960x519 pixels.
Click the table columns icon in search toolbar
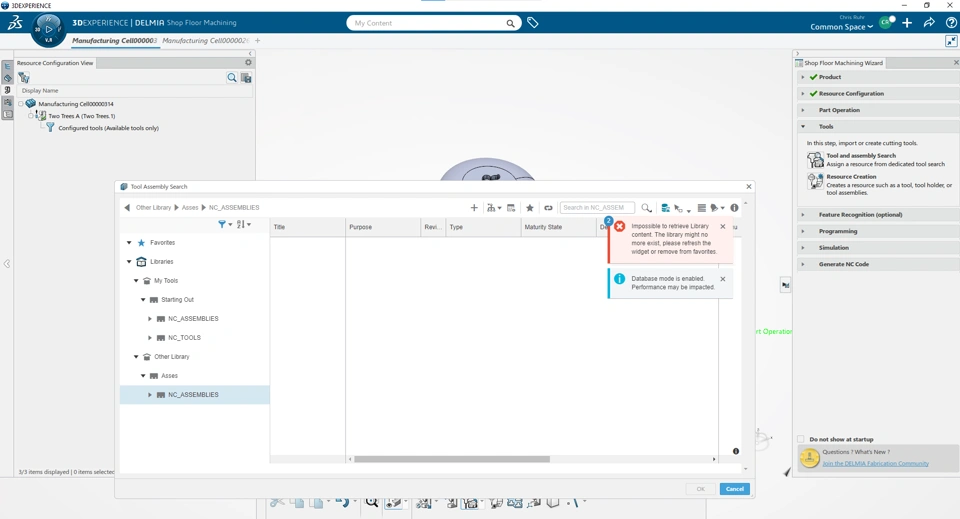(x=511, y=207)
